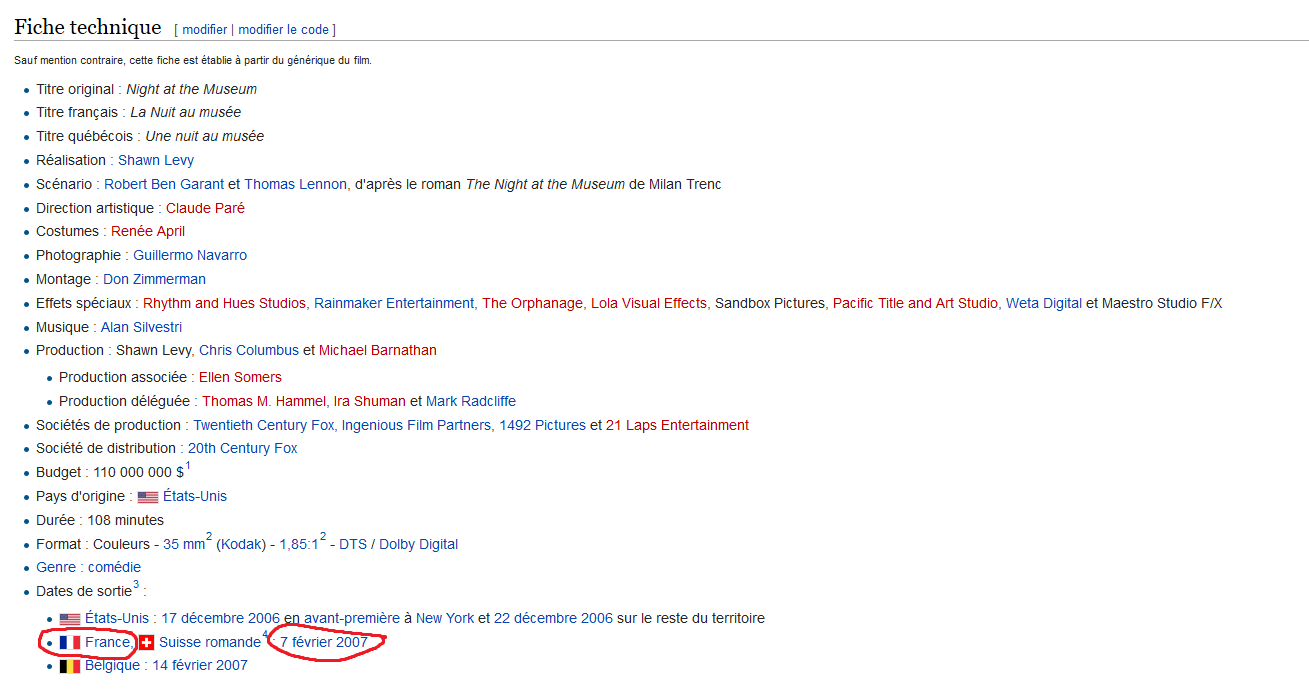Open the Don Zimmerman link
The width and height of the screenshot is (1309, 699).
[x=154, y=279]
